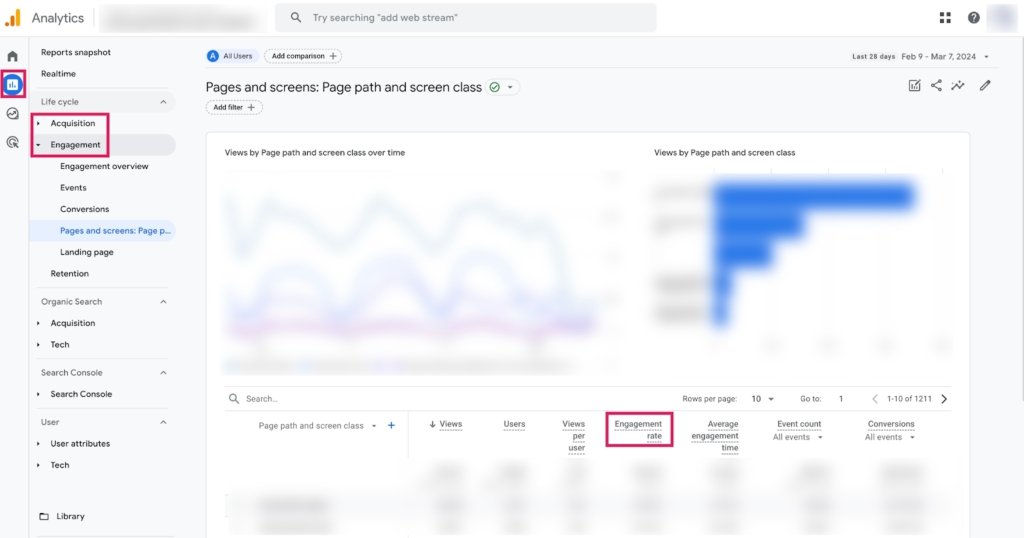Open the date range dropdown
This screenshot has width=1024, height=538.
pyautogui.click(x=945, y=57)
